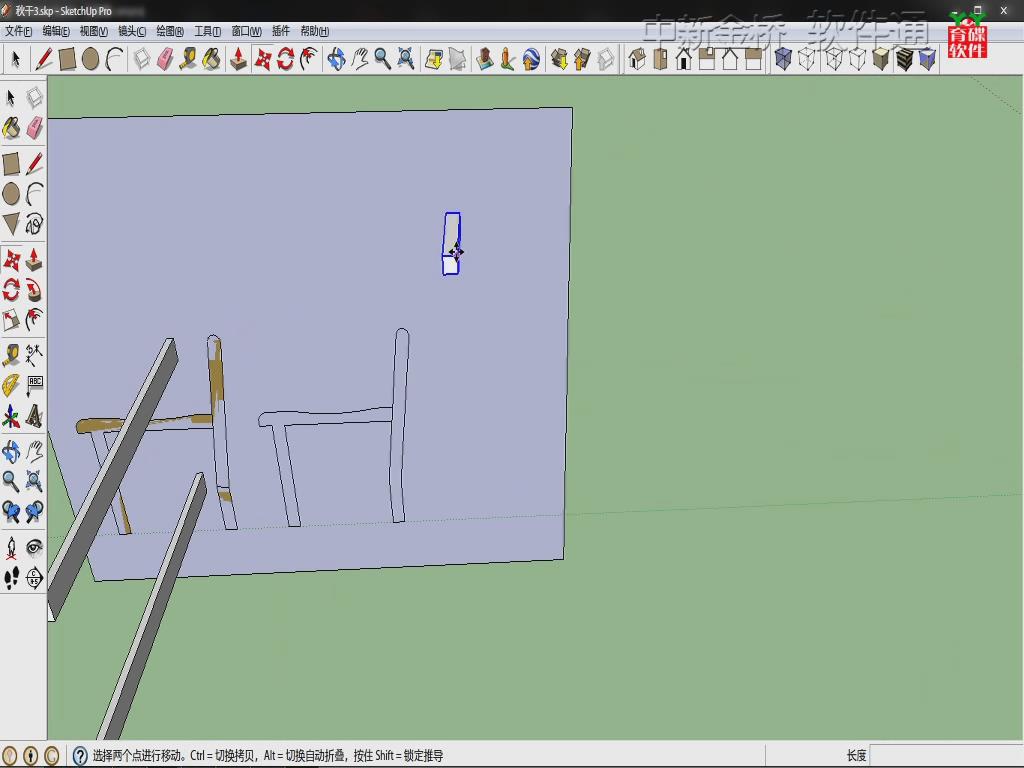Viewport: 1024px width, 768px height.
Task: Click Get Models box with down arrow
Action: [559, 59]
